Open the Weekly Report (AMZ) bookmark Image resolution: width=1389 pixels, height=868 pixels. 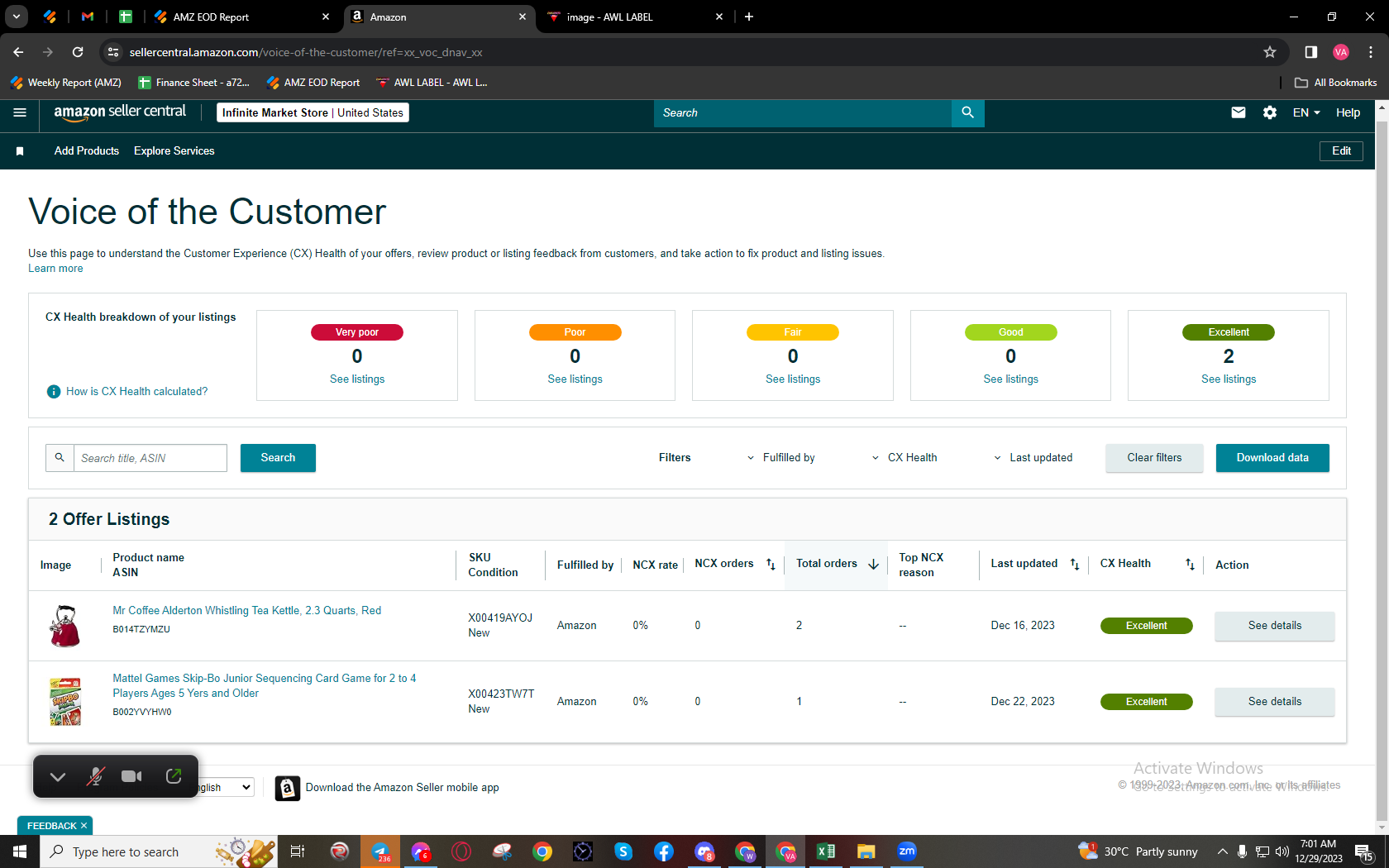click(x=66, y=83)
